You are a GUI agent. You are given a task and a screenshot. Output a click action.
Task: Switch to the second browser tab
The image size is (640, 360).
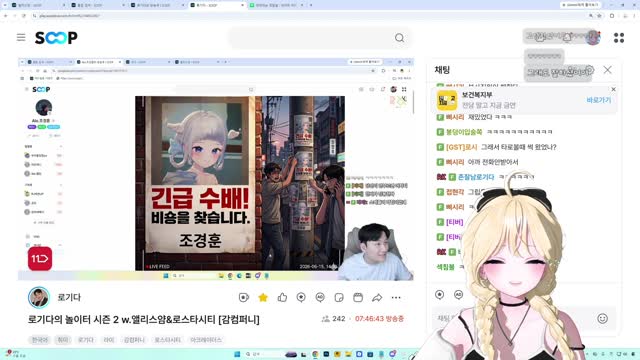coord(98,5)
